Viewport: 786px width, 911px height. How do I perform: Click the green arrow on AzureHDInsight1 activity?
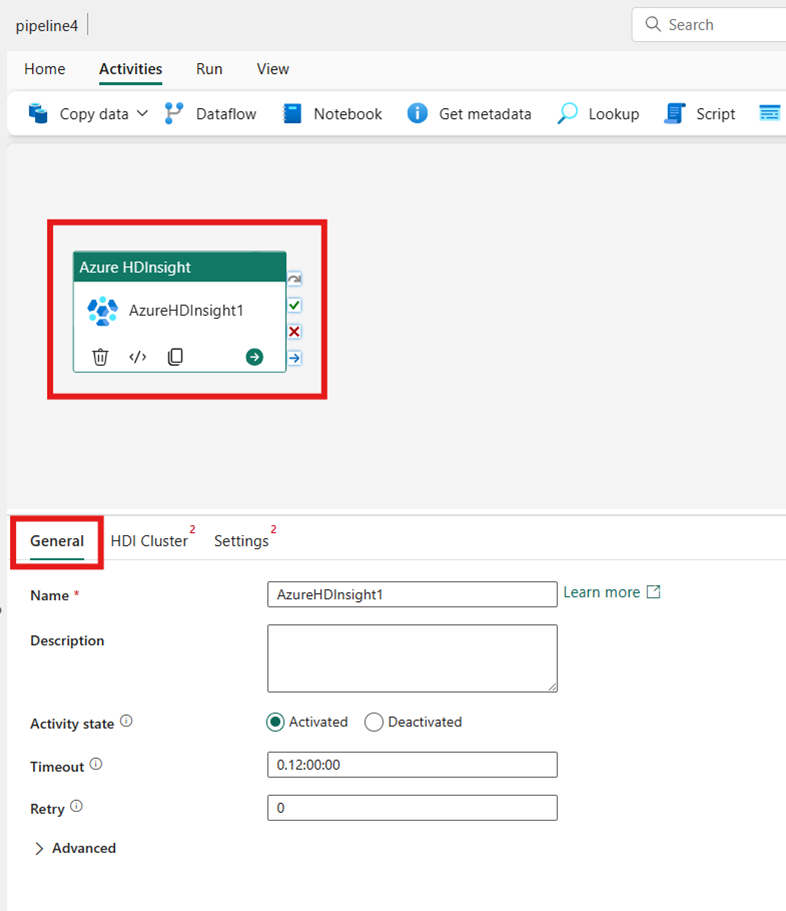[x=254, y=357]
